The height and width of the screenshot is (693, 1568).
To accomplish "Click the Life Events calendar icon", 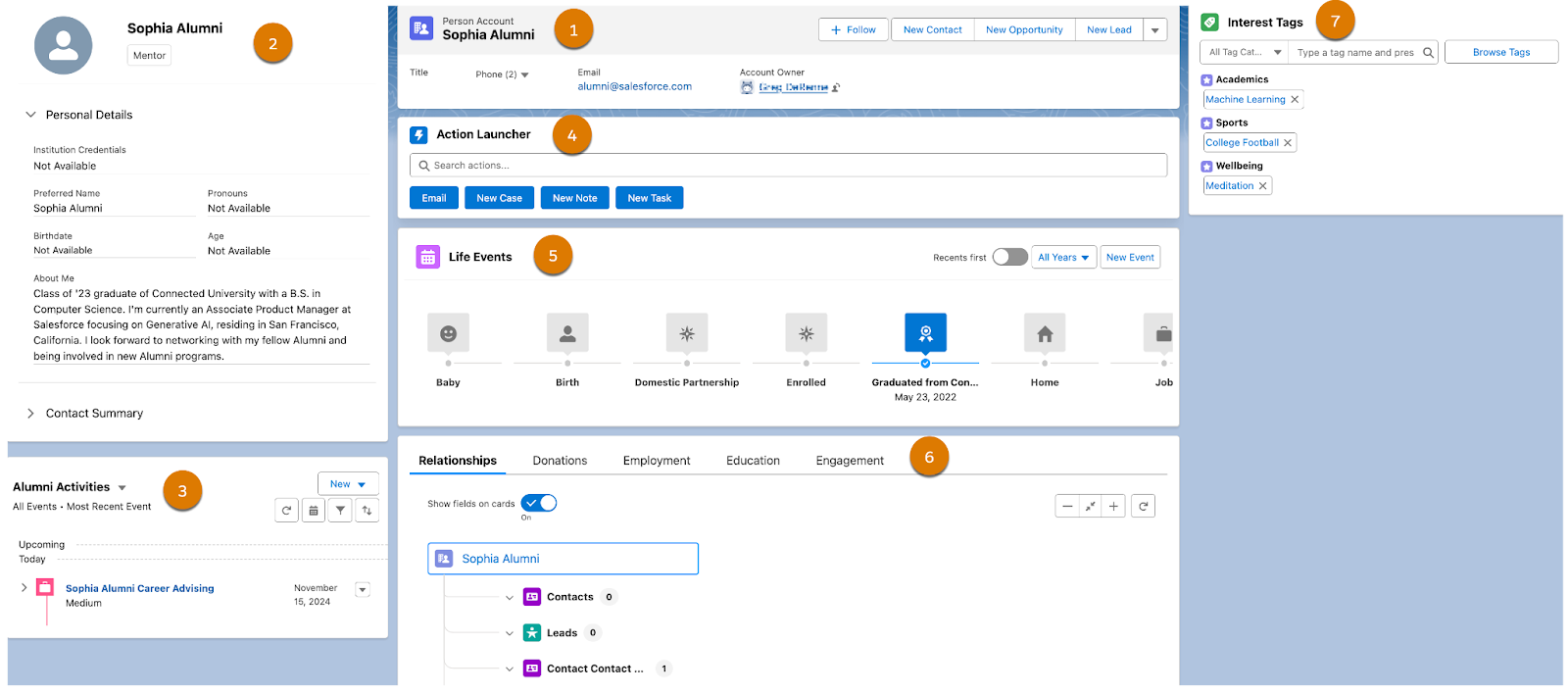I will 428,257.
